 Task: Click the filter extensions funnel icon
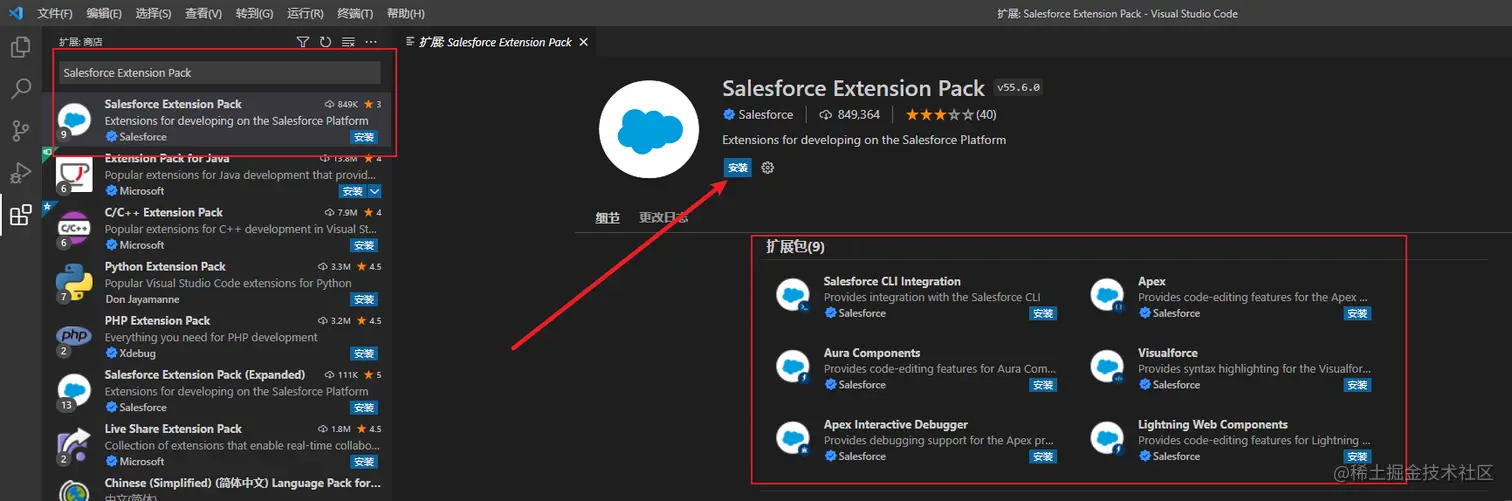[x=303, y=42]
